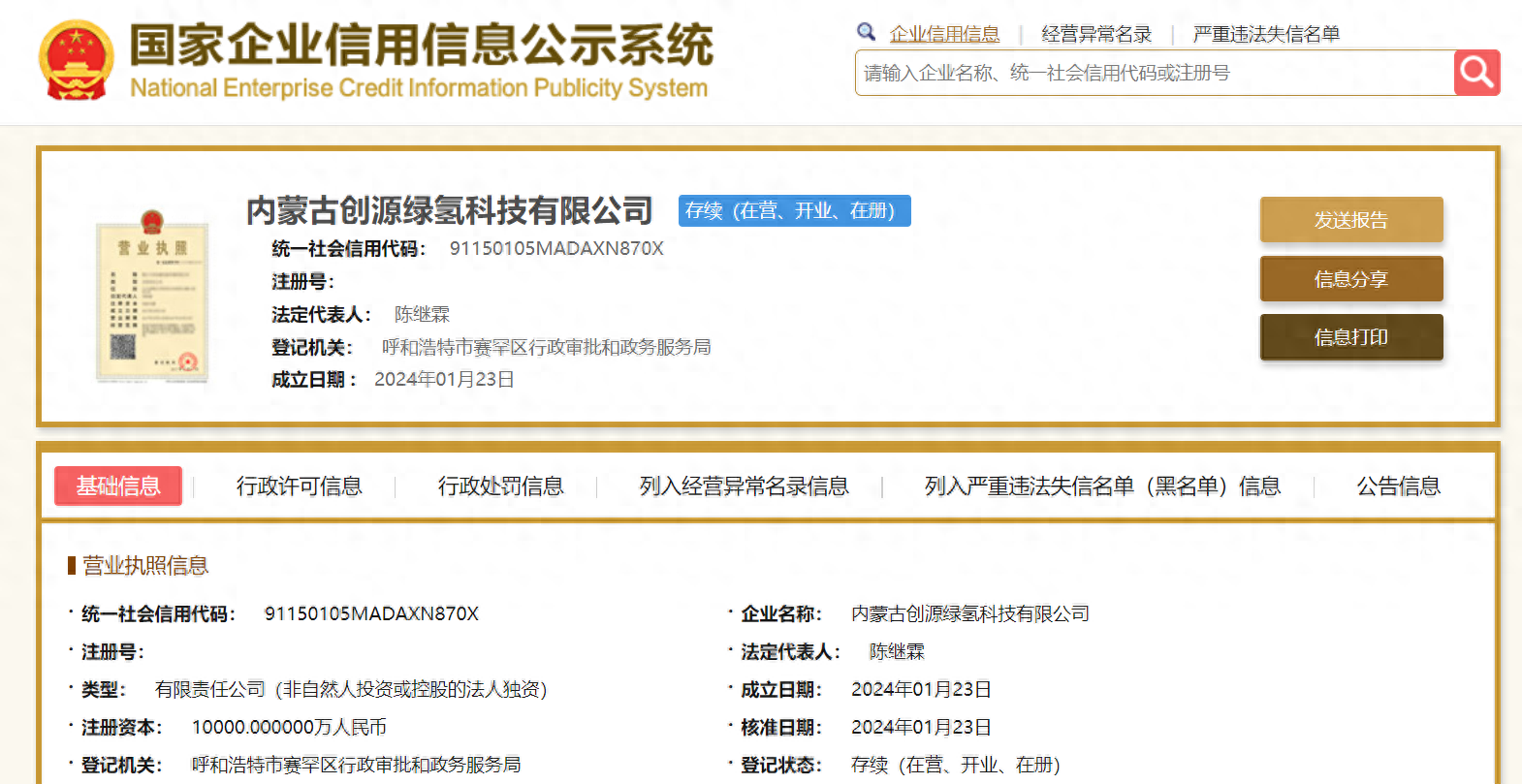Click the national emblem logo
Image resolution: width=1522 pixels, height=784 pixels.
pos(76,62)
